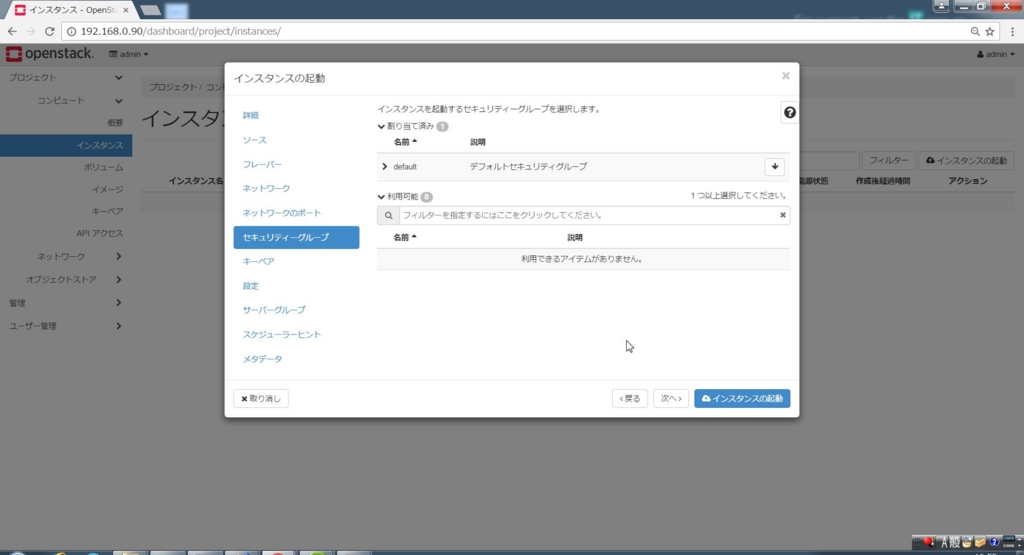1024x555 pixels.
Task: Sort allocated list by 名前 header
Action: [405, 142]
